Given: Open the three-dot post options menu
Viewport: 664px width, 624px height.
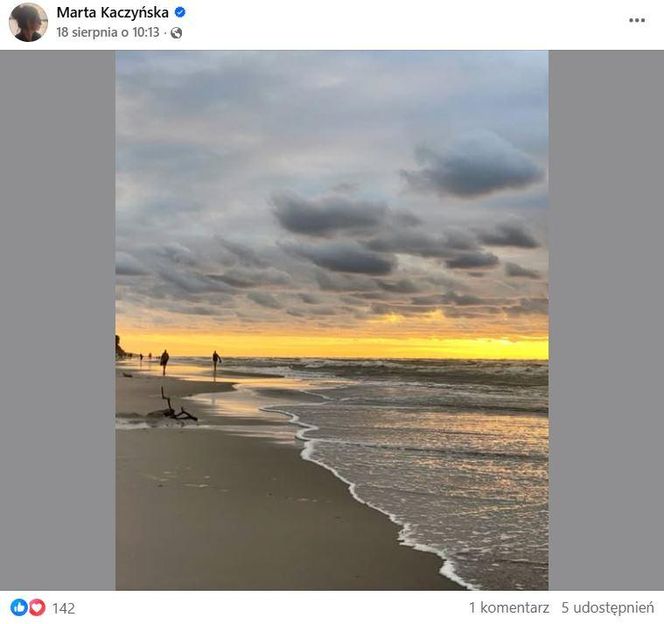Looking at the screenshot, I should (x=637, y=21).
